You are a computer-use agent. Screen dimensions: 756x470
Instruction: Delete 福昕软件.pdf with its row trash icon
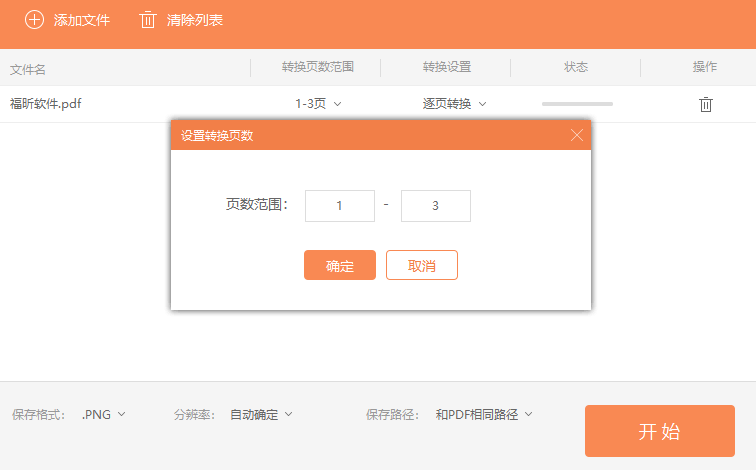(705, 104)
